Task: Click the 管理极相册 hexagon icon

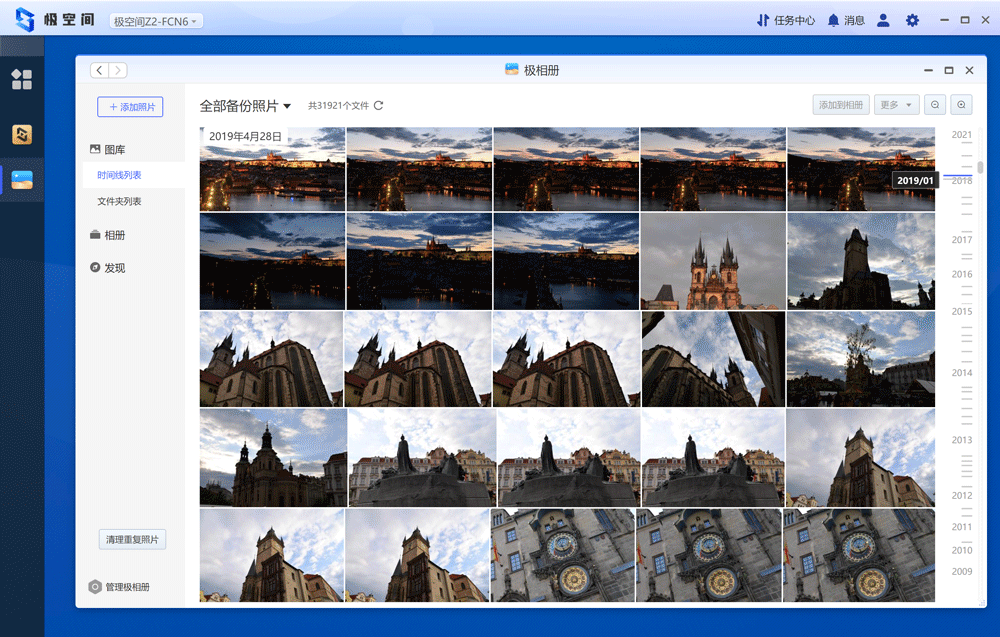Action: pyautogui.click(x=95, y=587)
